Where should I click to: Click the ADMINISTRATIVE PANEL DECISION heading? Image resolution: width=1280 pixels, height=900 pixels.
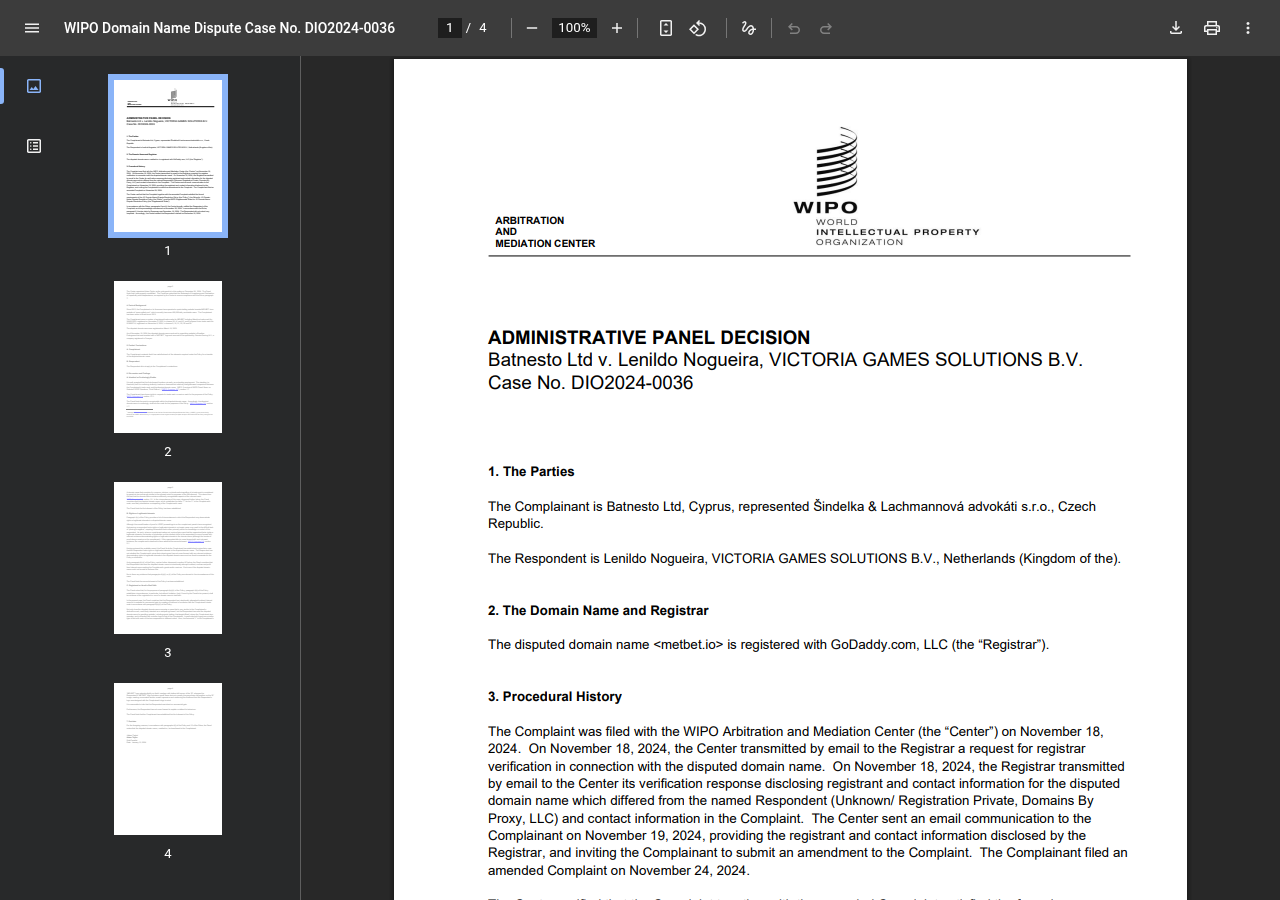point(649,338)
